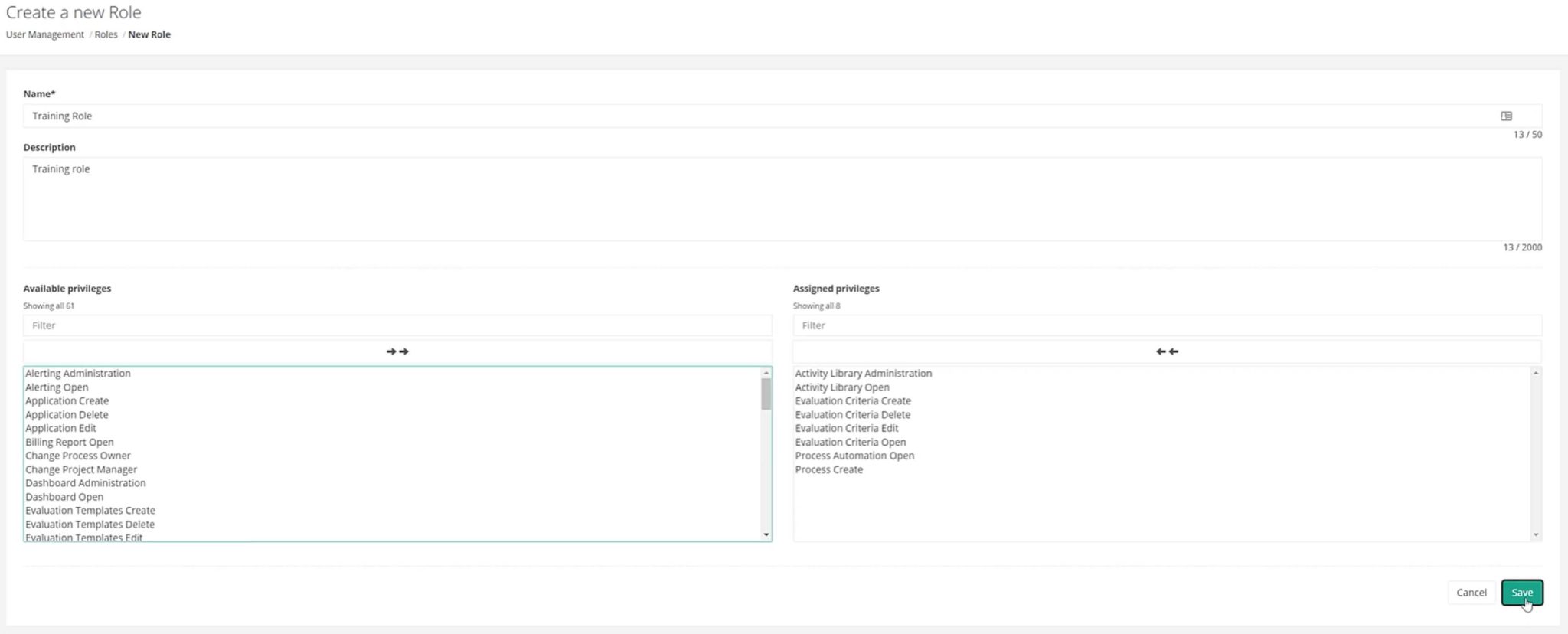
Task: Select Dashboard Open privilege
Action: click(64, 497)
